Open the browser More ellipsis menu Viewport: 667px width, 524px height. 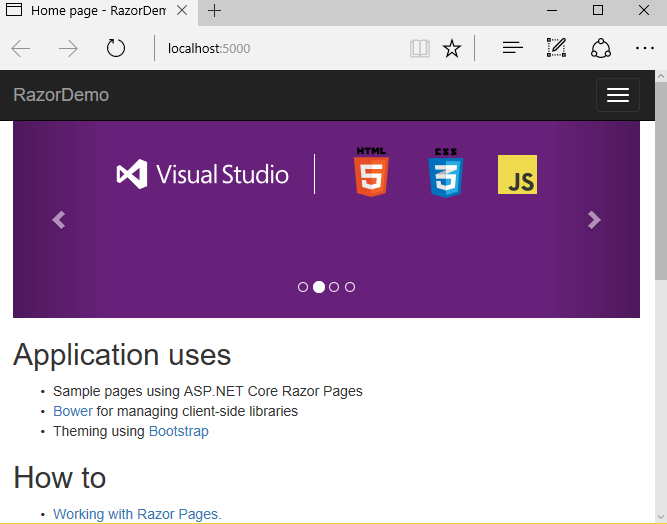point(644,48)
